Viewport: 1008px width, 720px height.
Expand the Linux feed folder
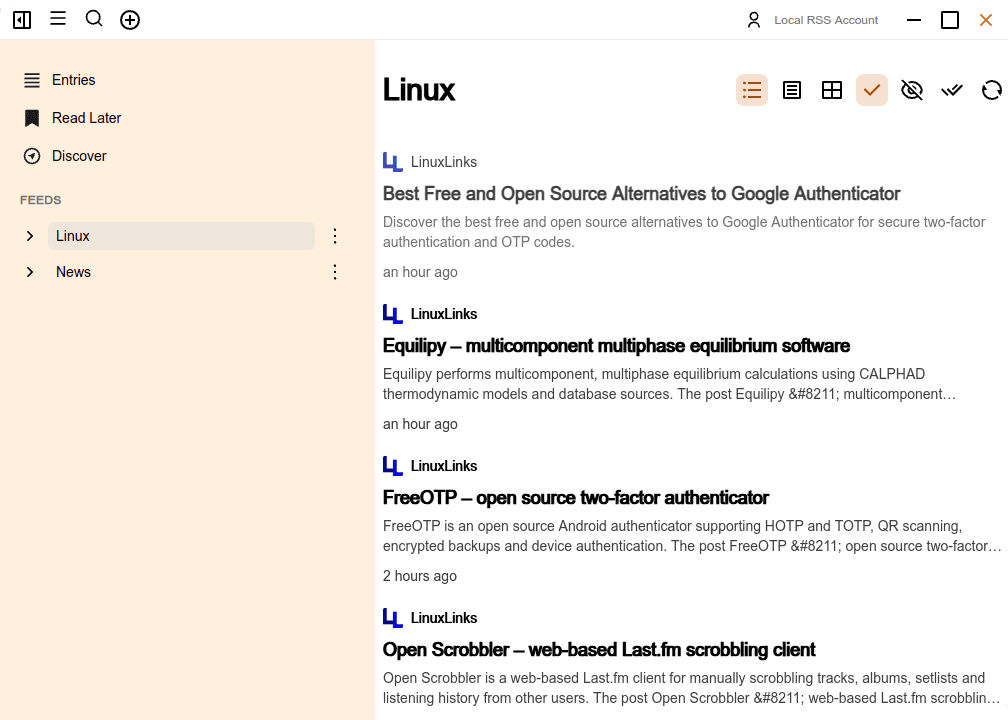click(30, 236)
